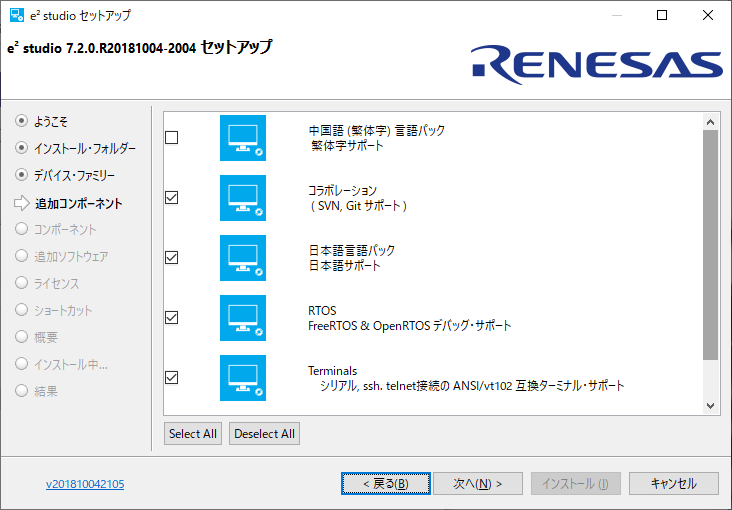This screenshot has height=510, width=732.
Task: Enable the 中国語 (繁体字) 言語パック checkbox
Action: pos(172,137)
